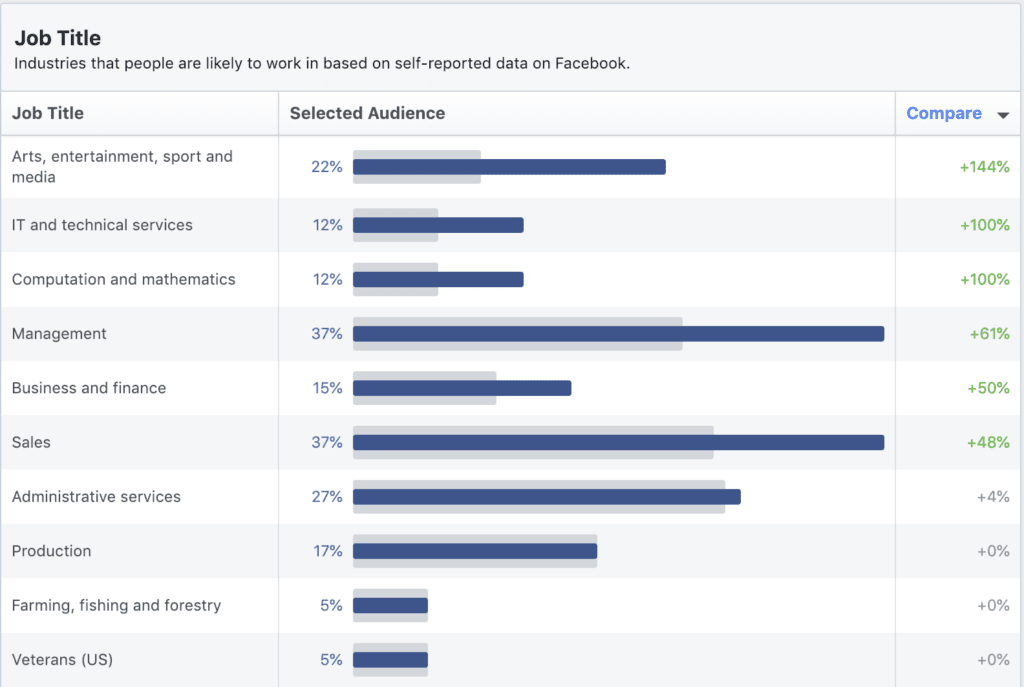The height and width of the screenshot is (687, 1024).
Task: Click the 22% value for Arts and entertainment
Action: pyautogui.click(x=327, y=166)
